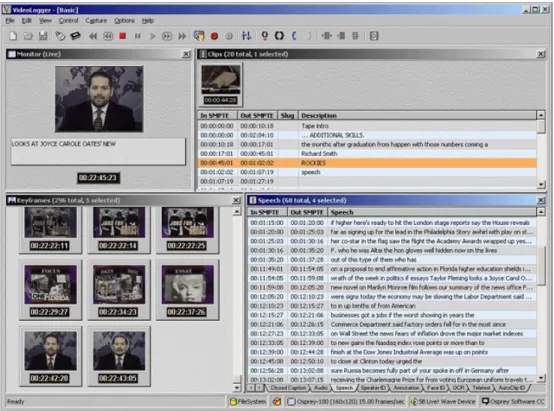554x411 pixels.
Task: Click the red Stop button
Action: (x=123, y=36)
